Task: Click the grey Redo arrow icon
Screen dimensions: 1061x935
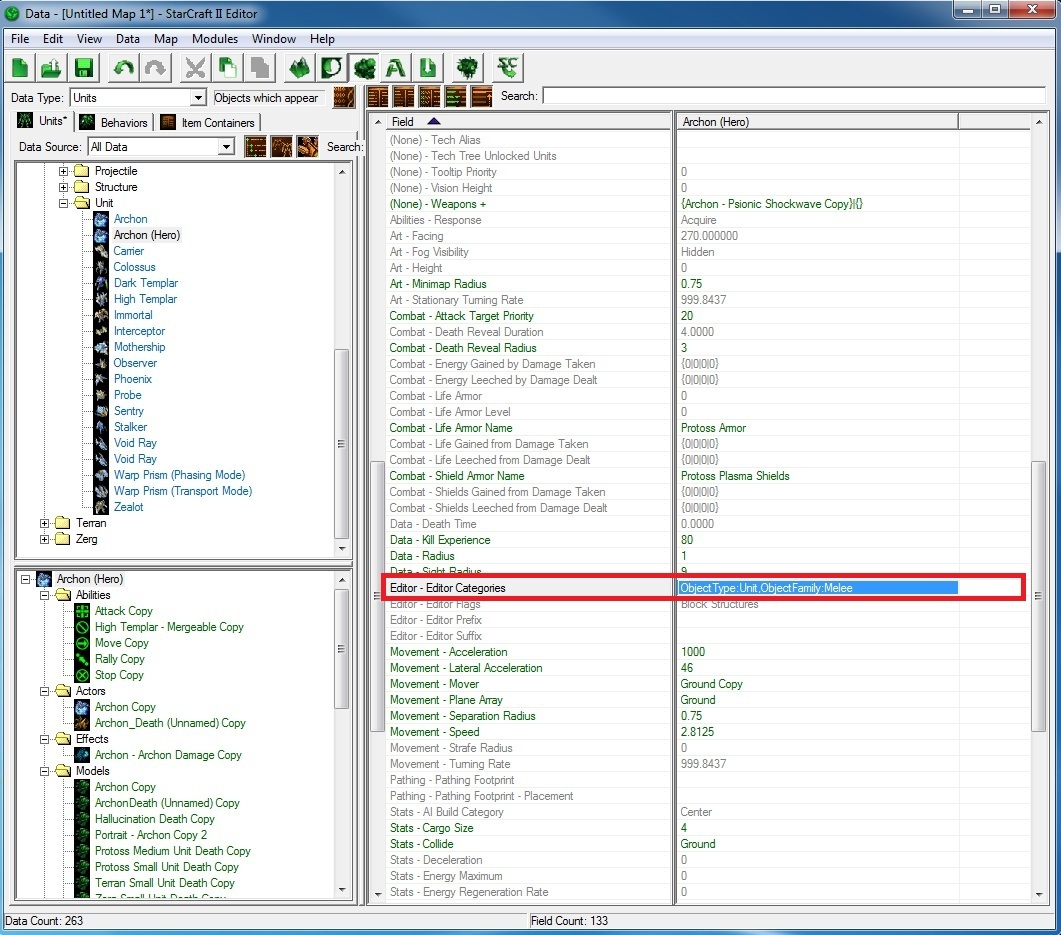Action: (x=156, y=68)
